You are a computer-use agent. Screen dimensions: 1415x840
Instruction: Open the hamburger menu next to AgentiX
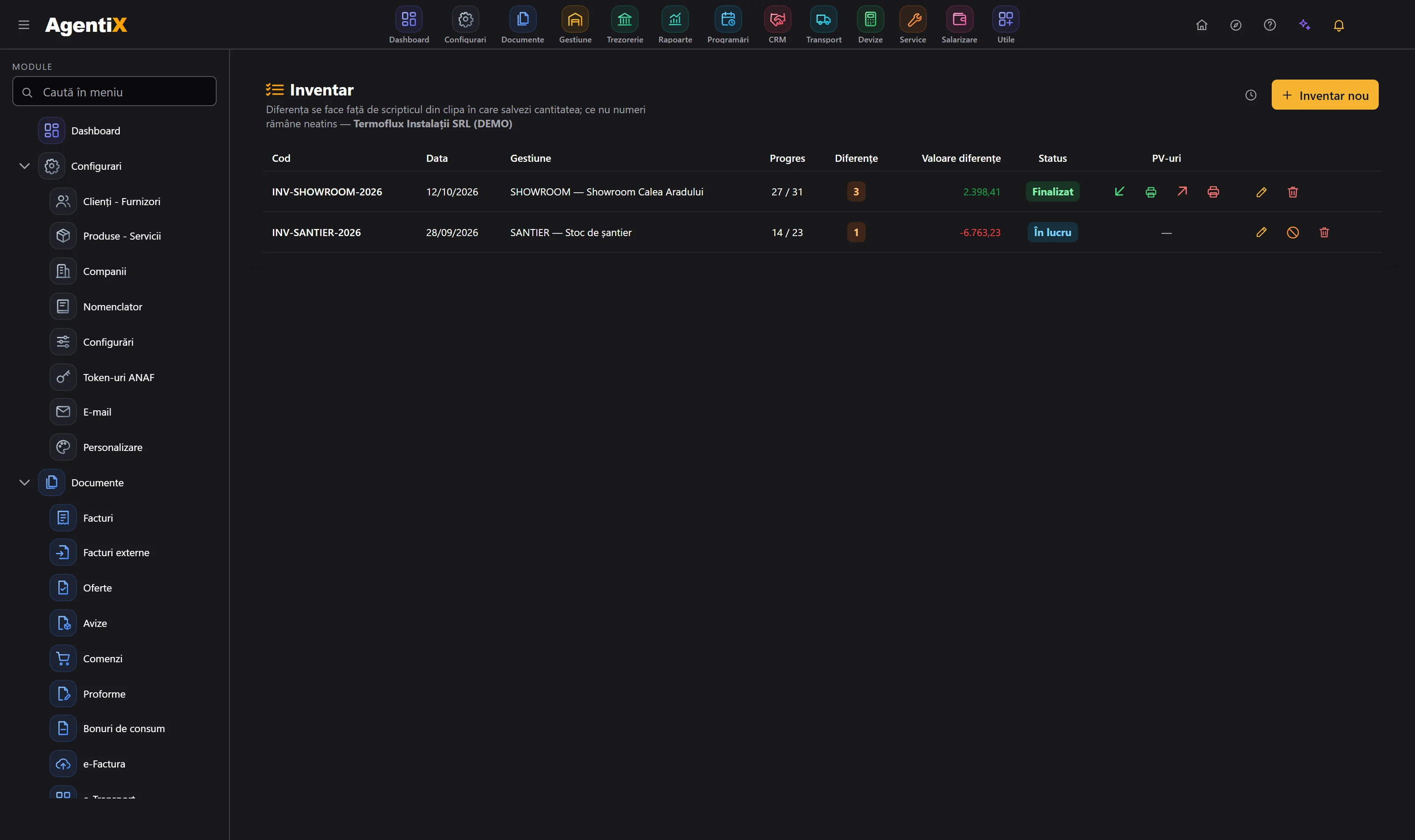click(x=24, y=25)
